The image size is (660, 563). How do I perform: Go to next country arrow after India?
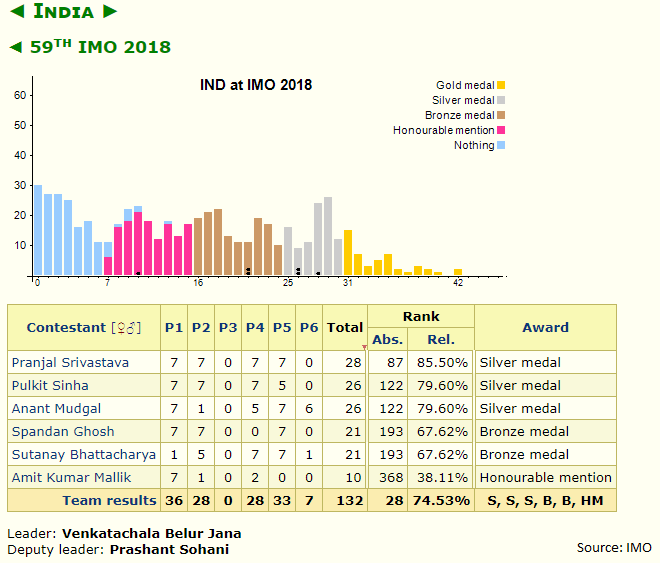click(110, 11)
